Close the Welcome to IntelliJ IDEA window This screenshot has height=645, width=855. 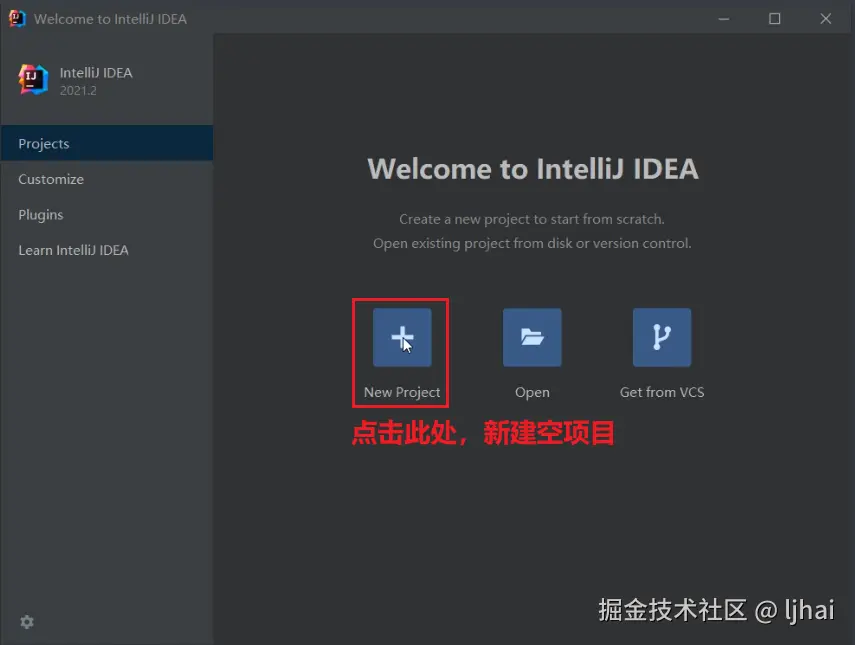(x=826, y=19)
